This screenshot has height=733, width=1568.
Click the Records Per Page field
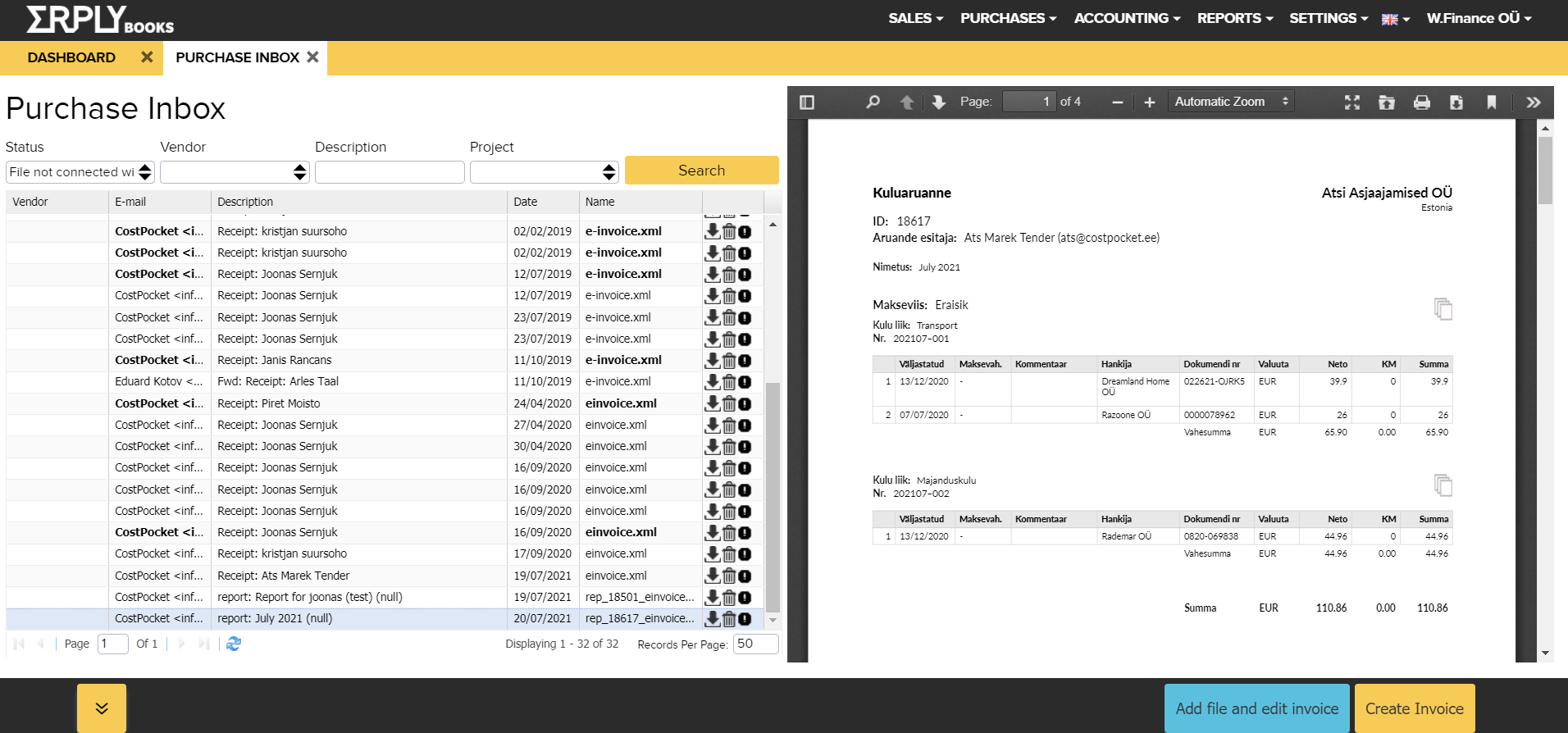tap(755, 644)
